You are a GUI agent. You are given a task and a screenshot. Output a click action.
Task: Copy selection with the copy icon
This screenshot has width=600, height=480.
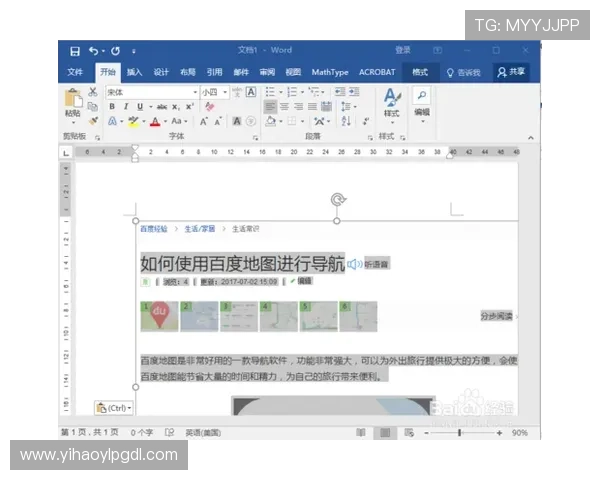[93, 106]
